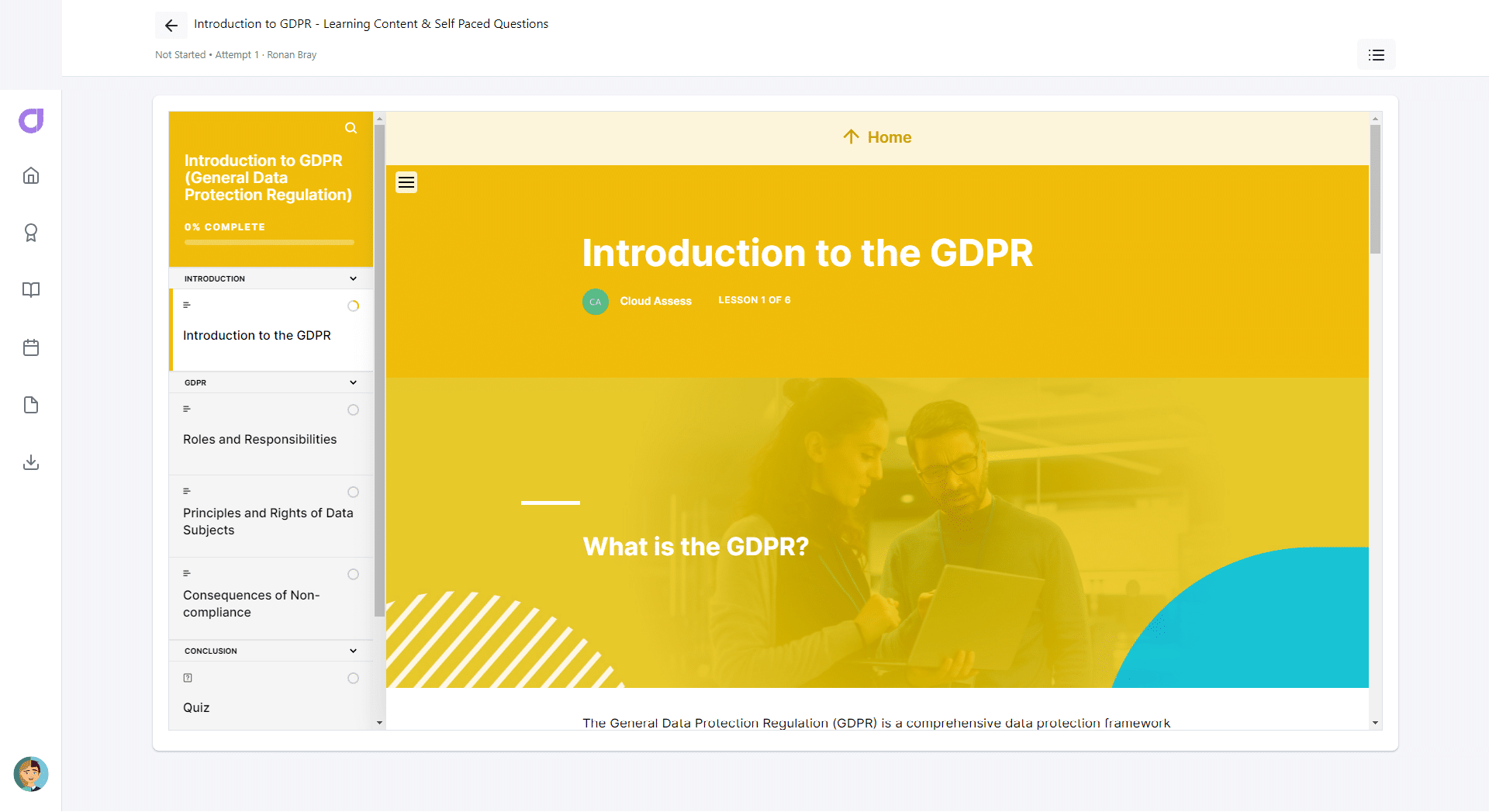Click the Cloud Assess author name

click(x=655, y=302)
